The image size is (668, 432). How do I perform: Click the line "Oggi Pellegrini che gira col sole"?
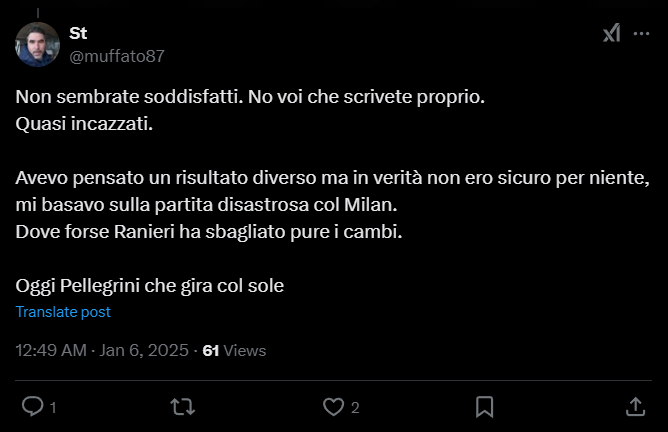[150, 285]
